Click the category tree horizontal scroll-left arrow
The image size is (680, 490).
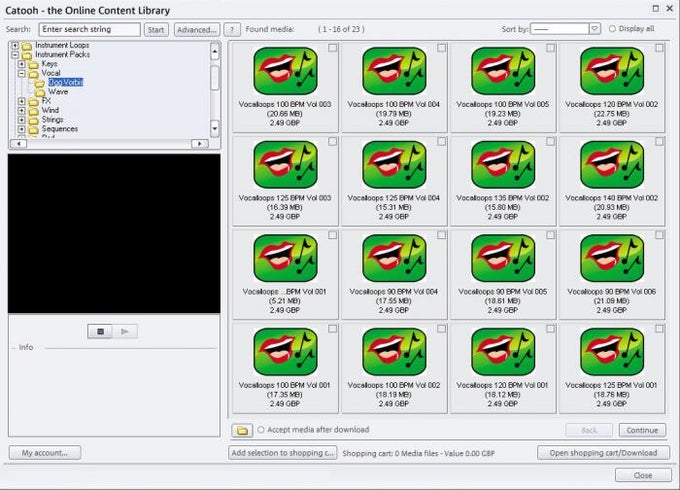(19, 144)
